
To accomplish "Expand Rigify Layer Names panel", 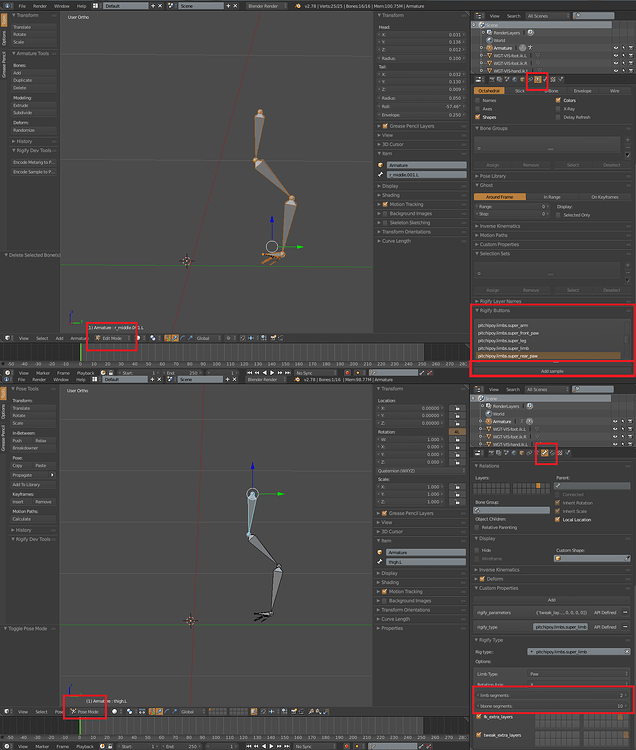I will coord(498,301).
